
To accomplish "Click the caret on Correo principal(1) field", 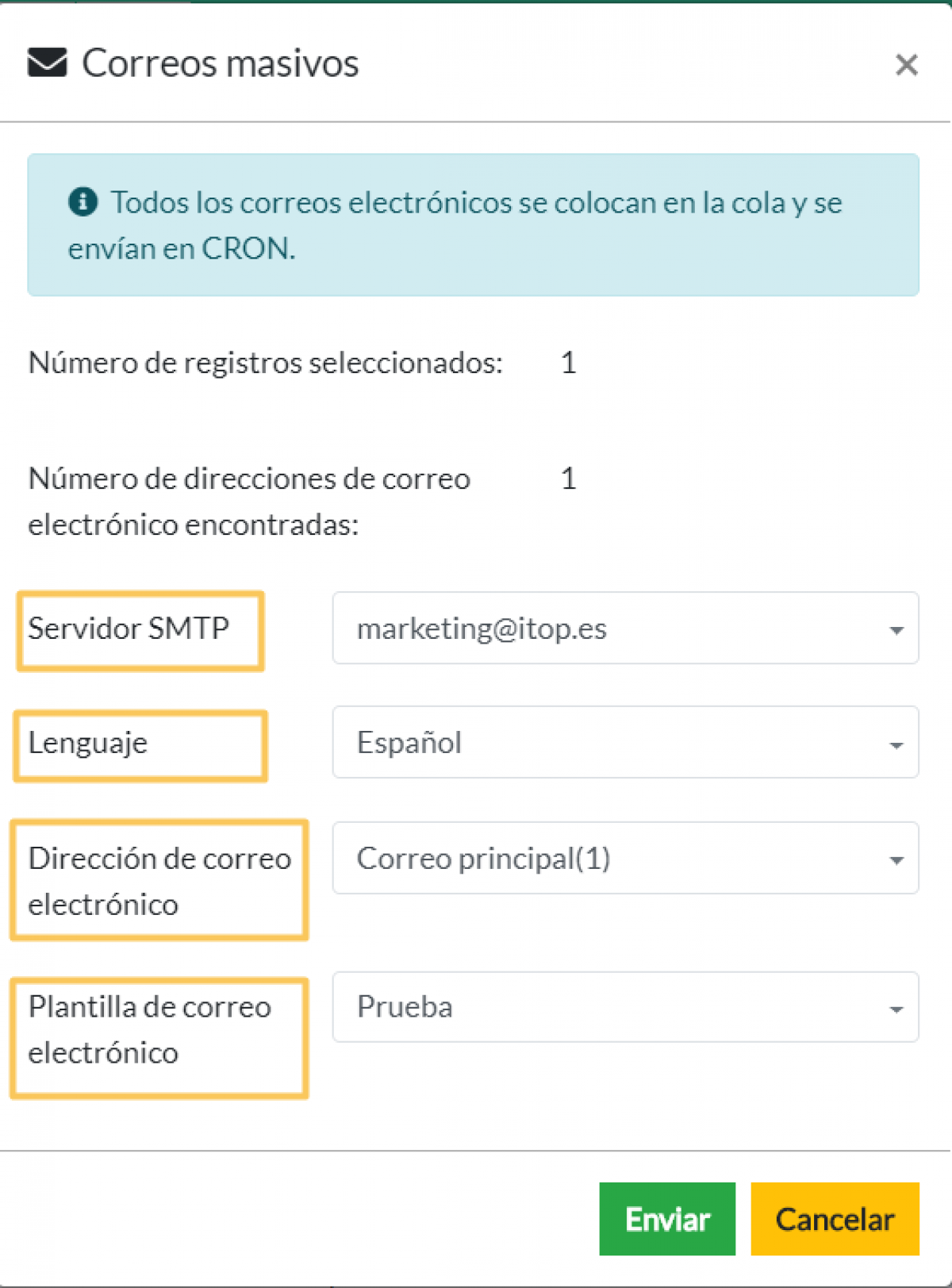I will point(896,860).
